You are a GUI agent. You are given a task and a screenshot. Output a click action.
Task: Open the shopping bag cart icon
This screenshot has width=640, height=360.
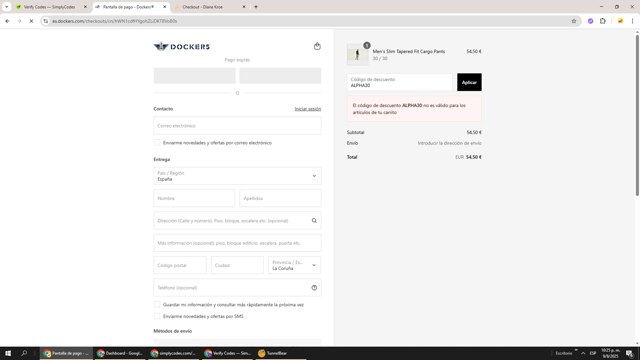click(x=317, y=46)
